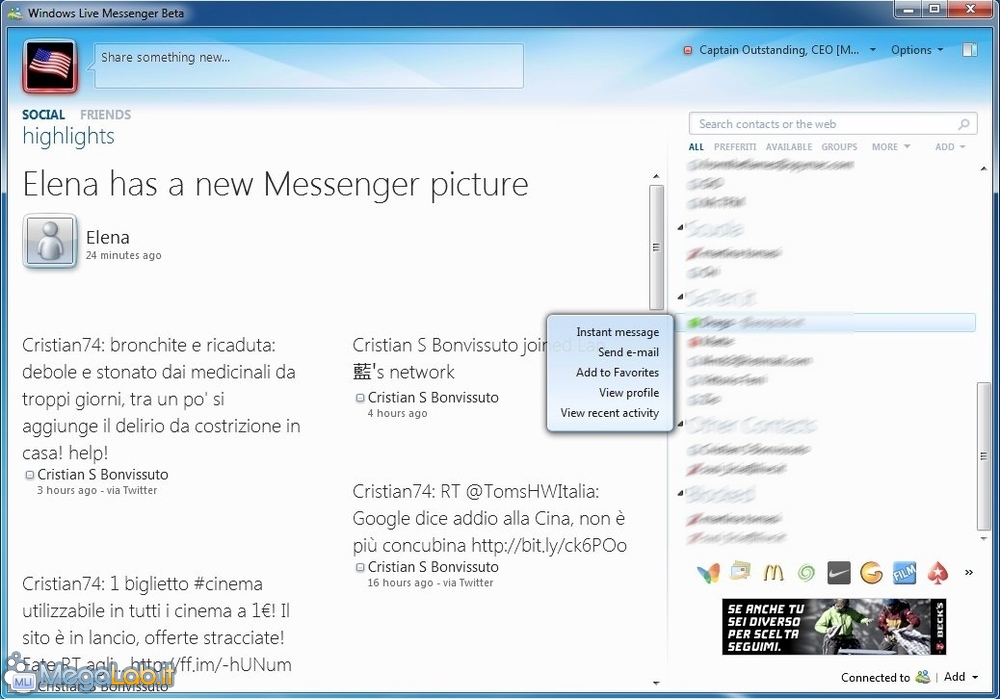The height and width of the screenshot is (699, 1000).
Task: Click the American flag profile picture
Action: [50, 66]
